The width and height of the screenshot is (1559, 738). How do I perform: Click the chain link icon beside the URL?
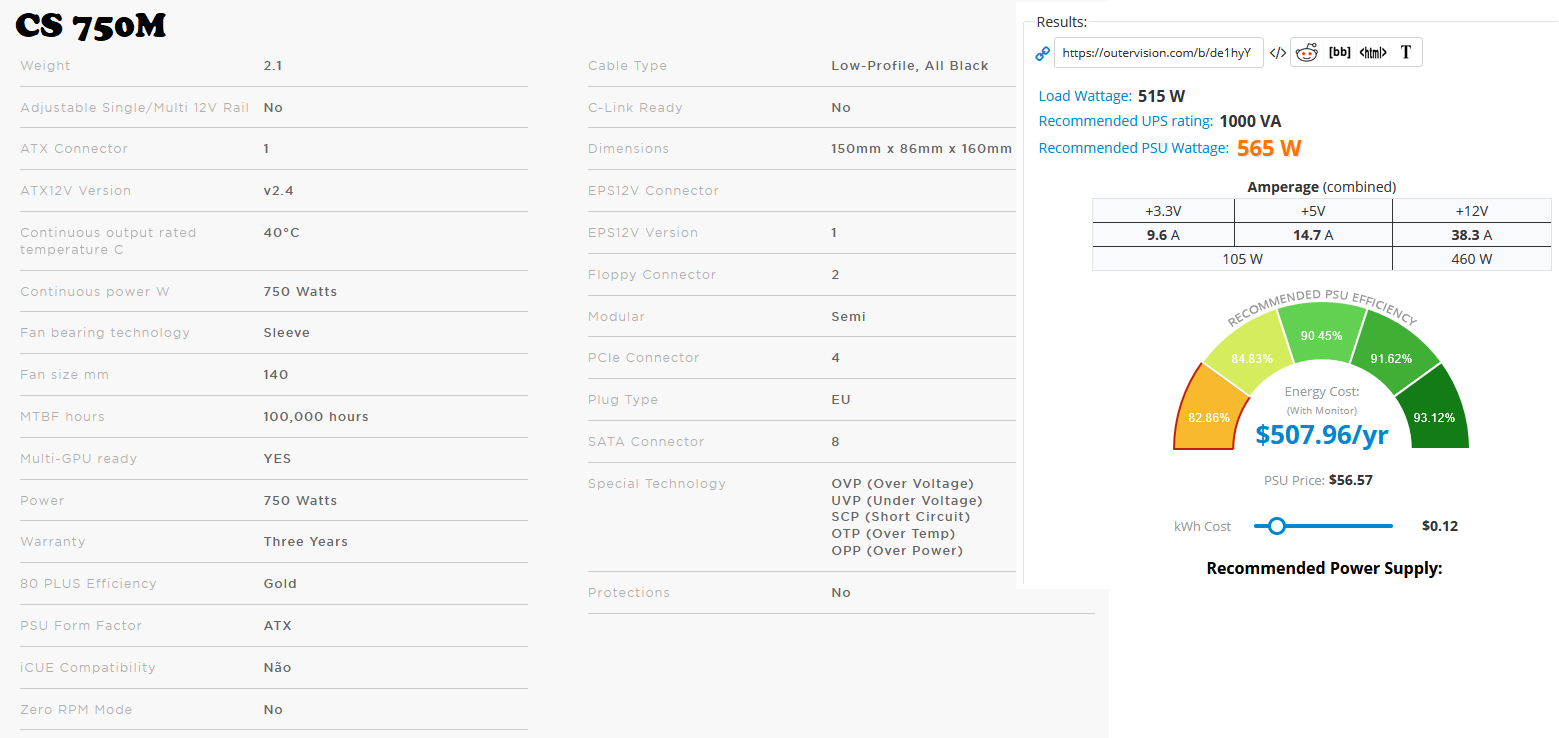tap(1043, 54)
